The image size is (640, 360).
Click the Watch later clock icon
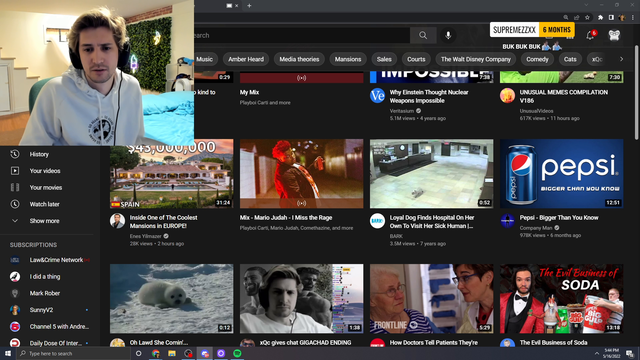(15, 204)
